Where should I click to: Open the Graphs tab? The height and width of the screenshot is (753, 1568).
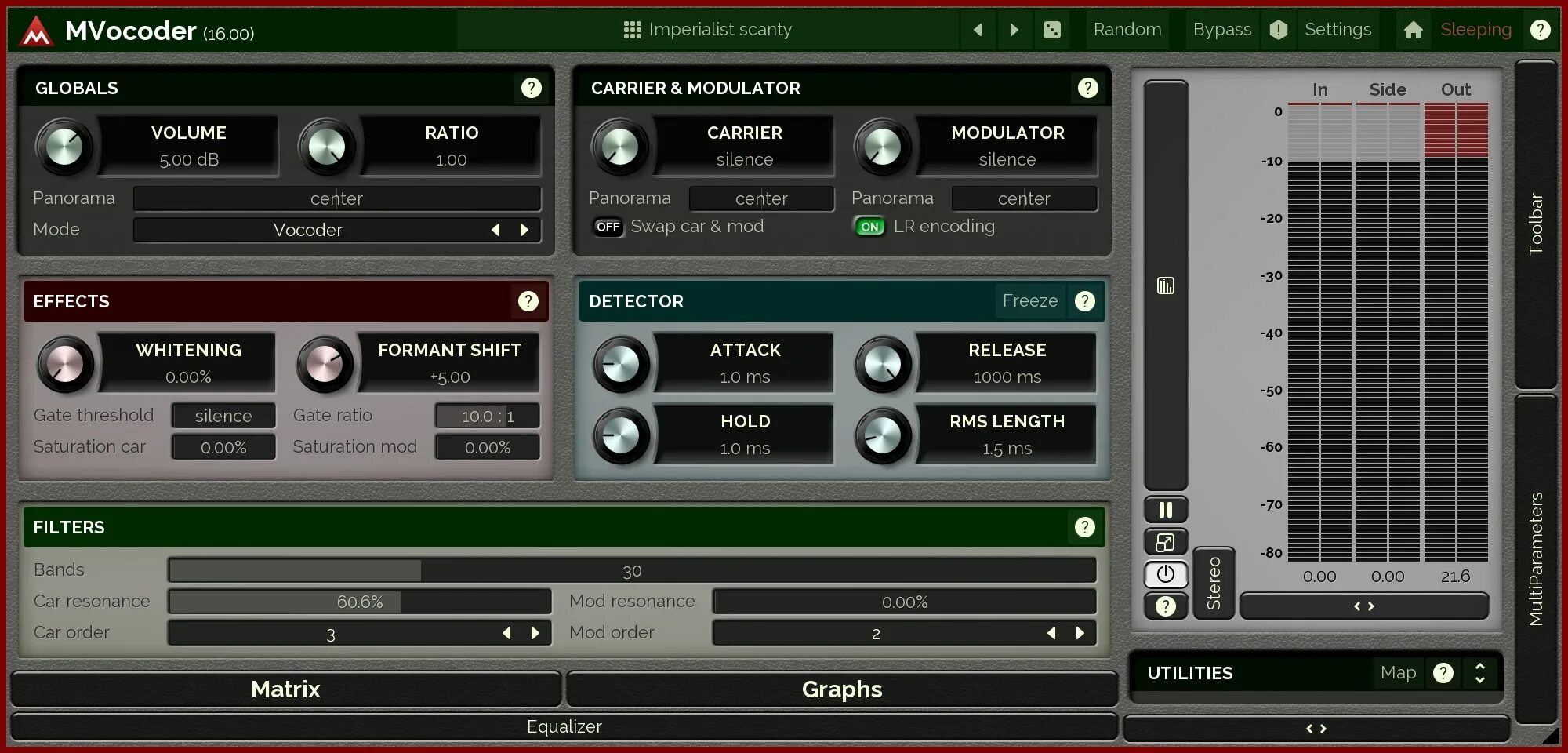click(x=841, y=689)
